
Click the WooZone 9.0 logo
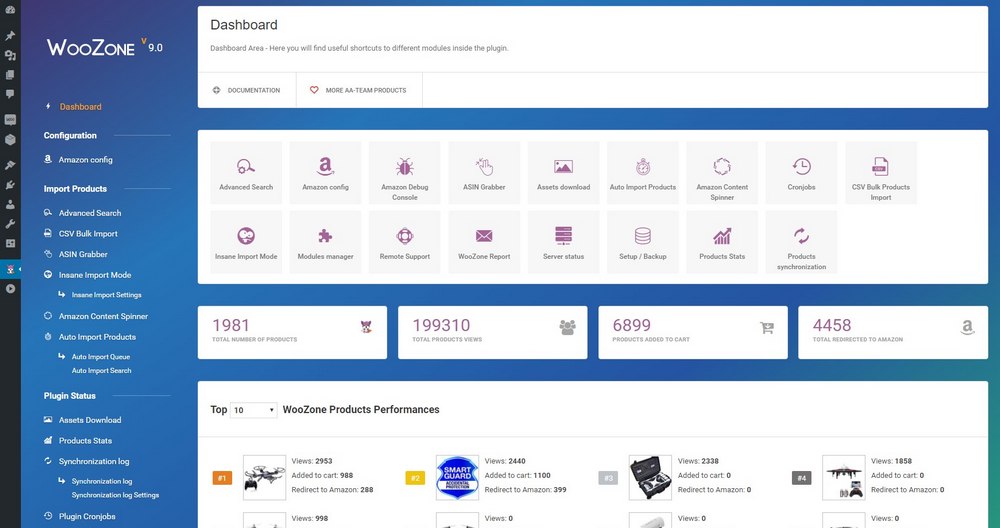tap(105, 47)
